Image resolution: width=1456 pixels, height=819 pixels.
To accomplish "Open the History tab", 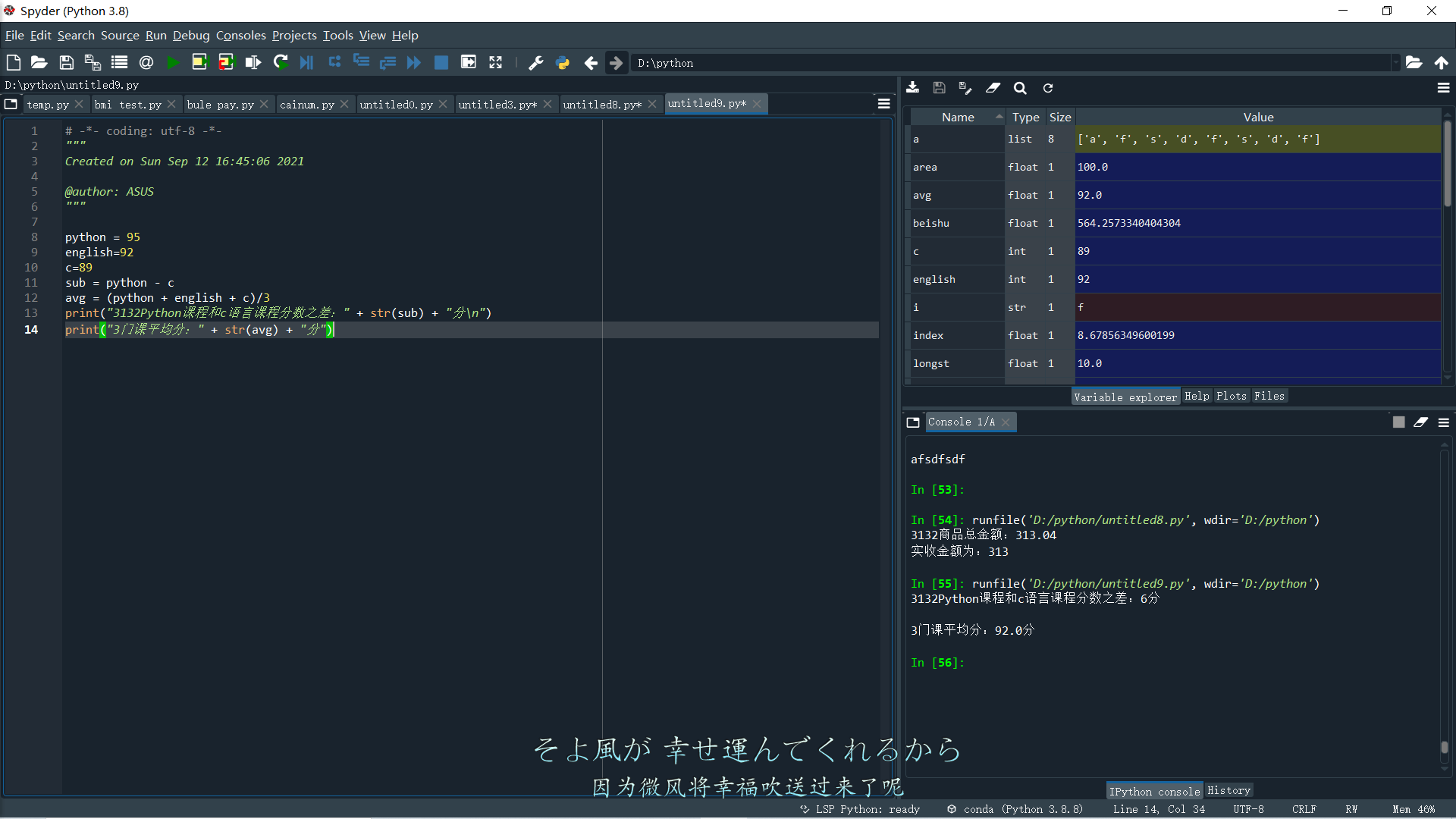I will click(x=1228, y=790).
